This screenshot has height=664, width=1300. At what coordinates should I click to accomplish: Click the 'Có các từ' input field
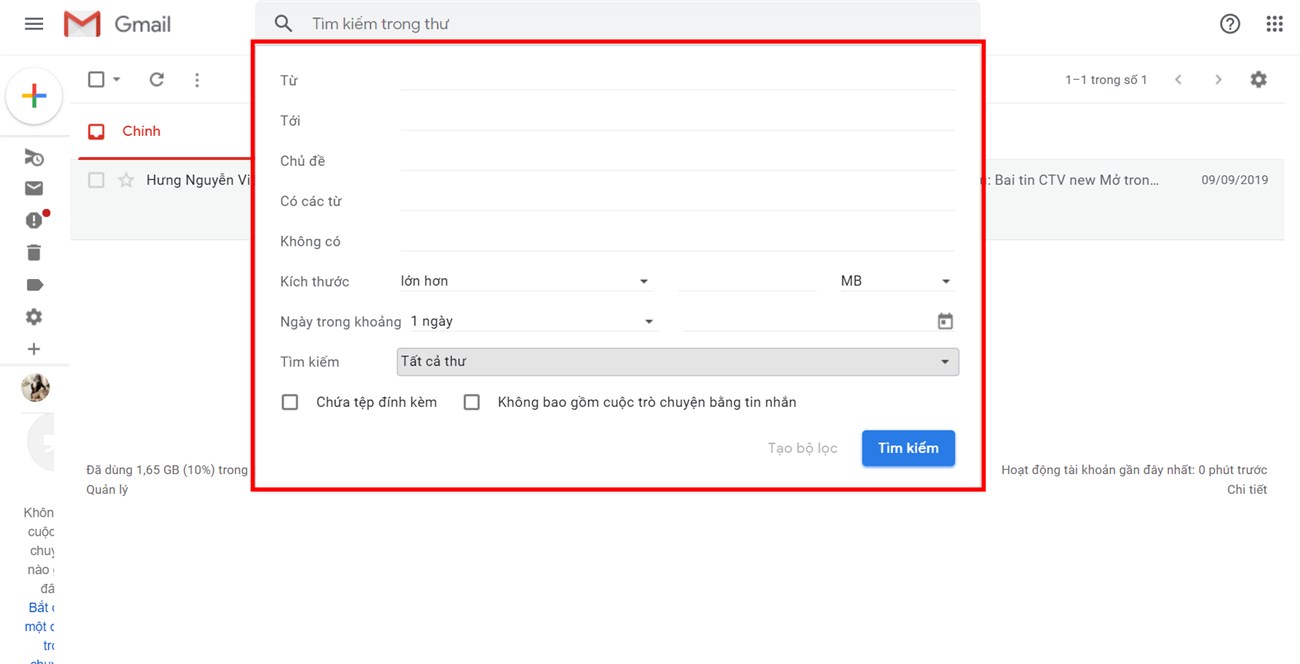[677, 200]
